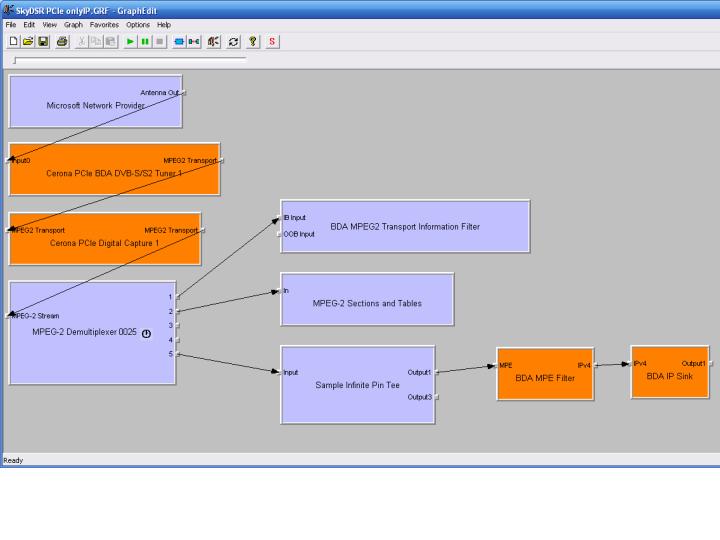Click the GraphEdit title bar app icon
The image size is (720, 540).
8,9
